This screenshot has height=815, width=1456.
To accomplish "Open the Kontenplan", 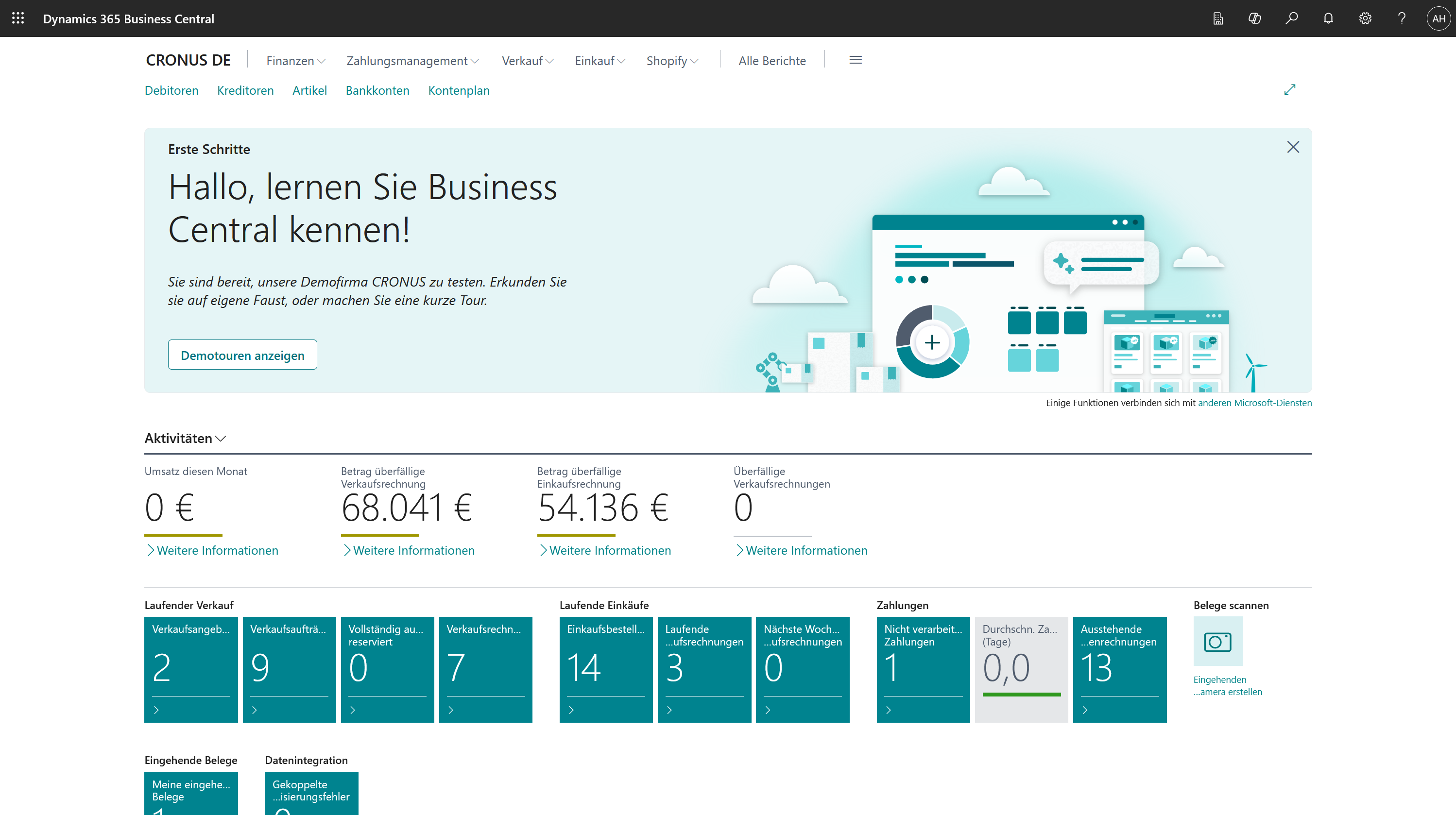I will pos(459,90).
